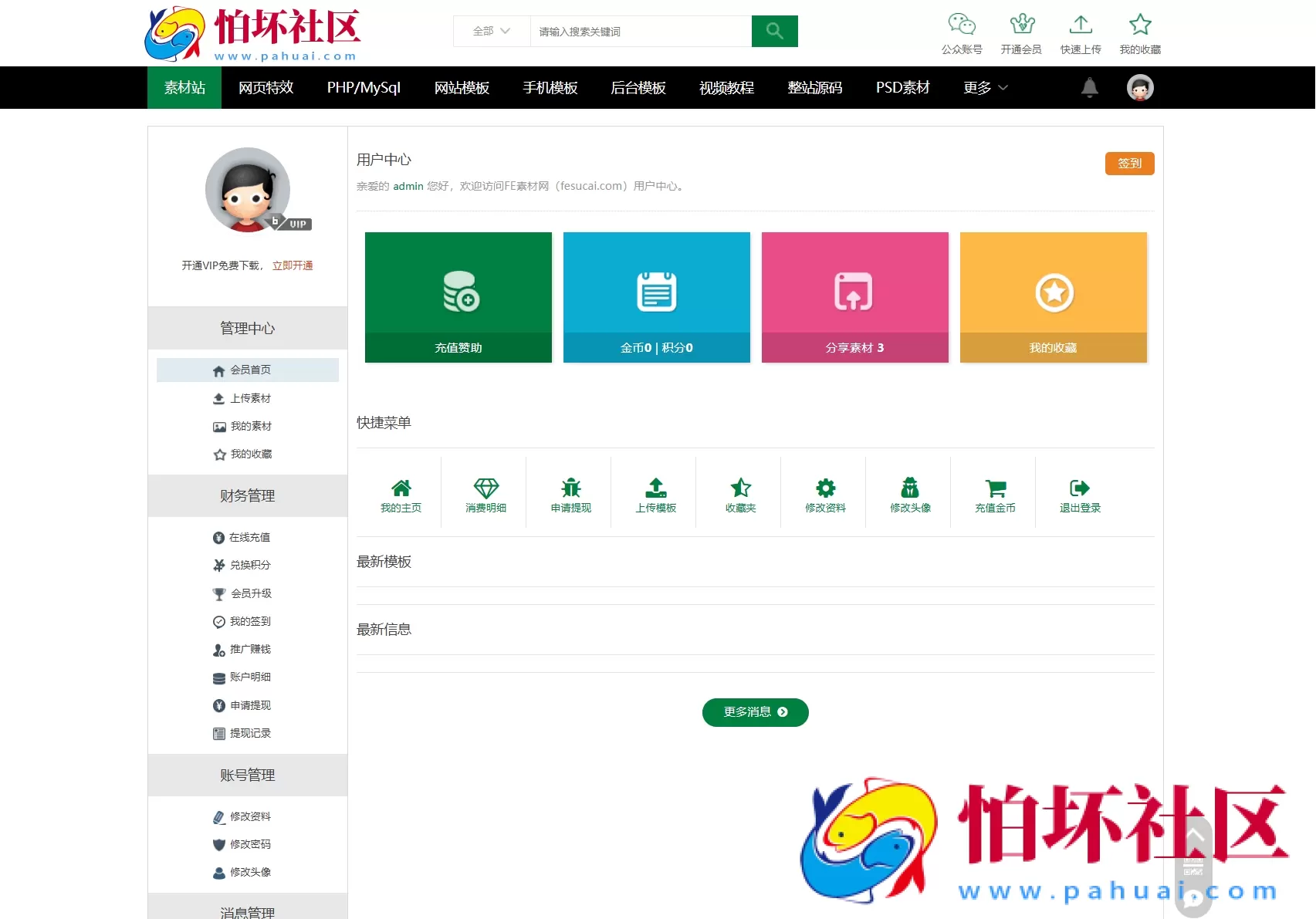
Task: Open the 全部 search category dropdown
Action: coord(491,31)
